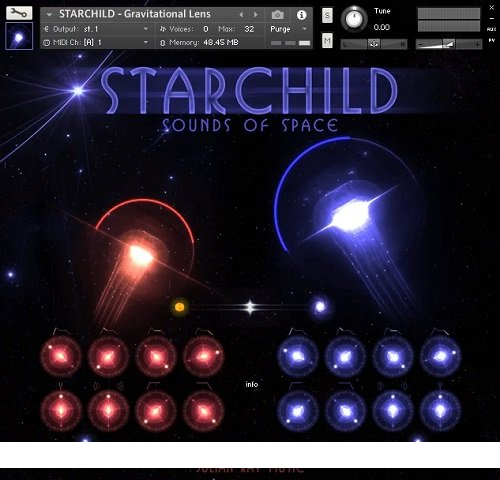Toggle the PV button at right edge
Screen dimensions: 500x480
[492, 40]
